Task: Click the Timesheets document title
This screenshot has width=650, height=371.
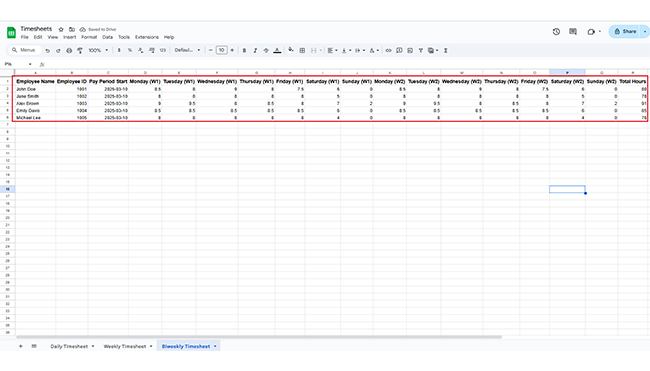Action: 36,29
